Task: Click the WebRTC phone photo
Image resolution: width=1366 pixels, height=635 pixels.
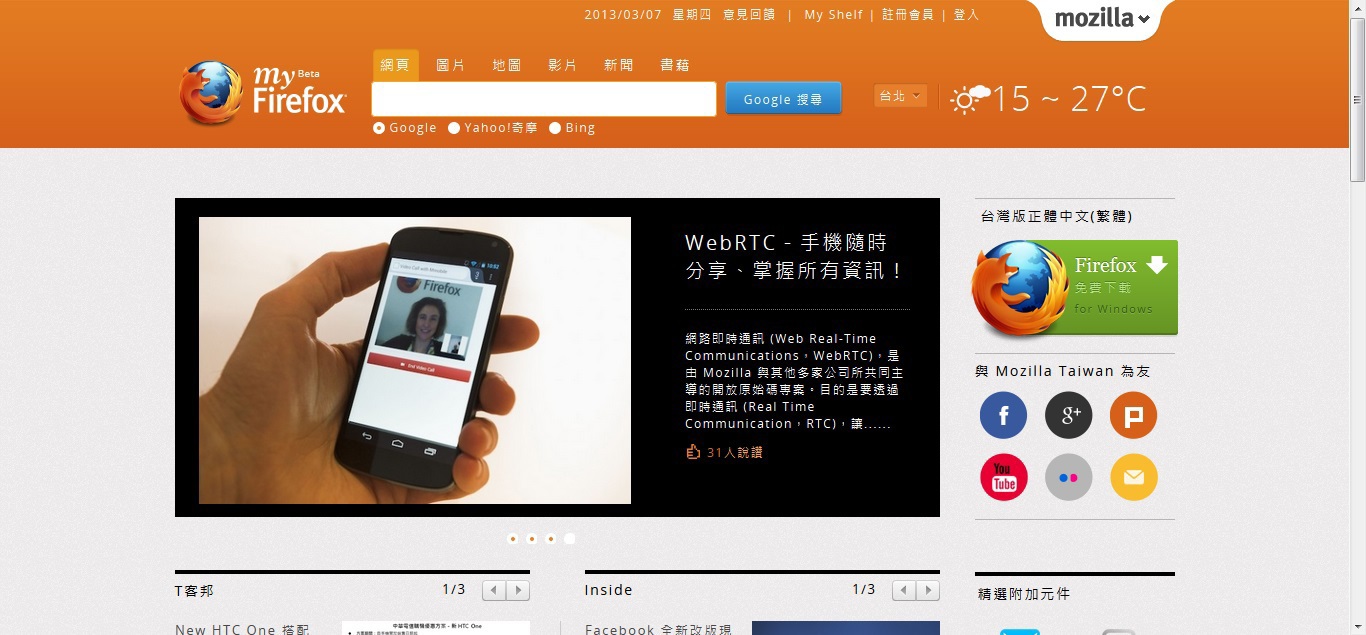Action: pos(415,360)
